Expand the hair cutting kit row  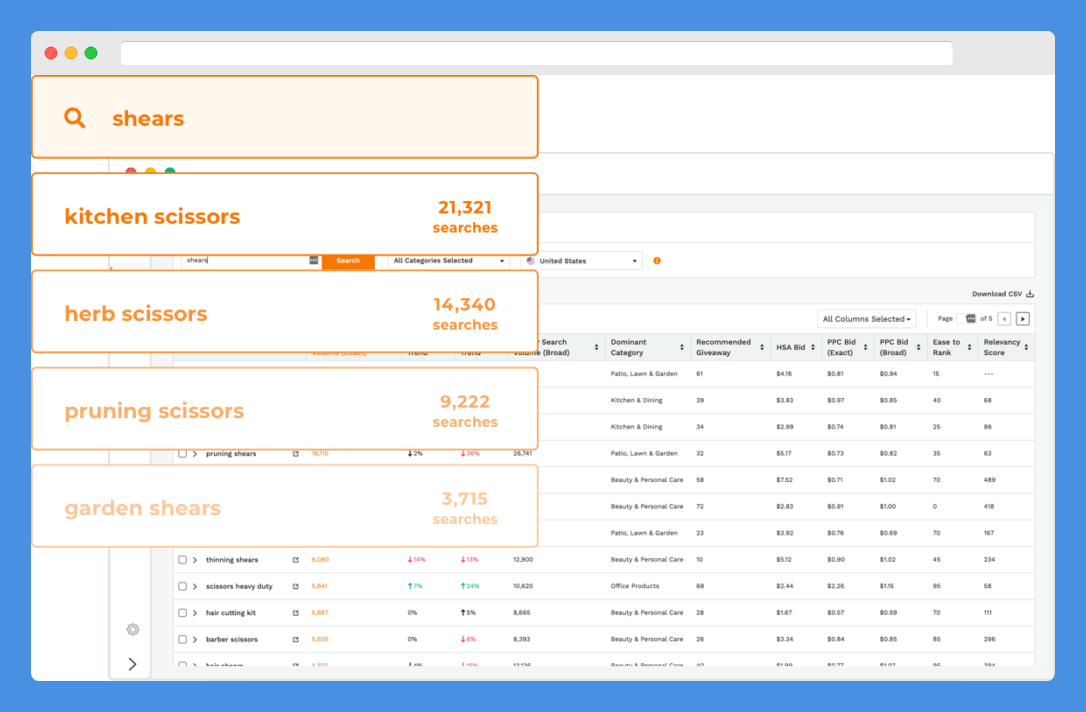tap(195, 613)
